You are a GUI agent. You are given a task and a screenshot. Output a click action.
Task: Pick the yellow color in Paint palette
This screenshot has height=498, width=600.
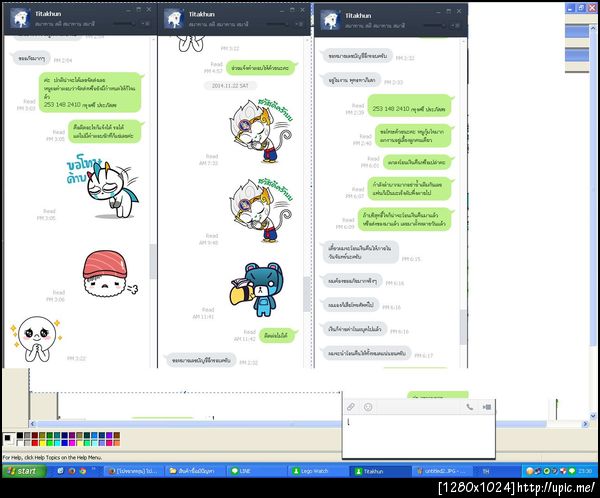pos(42,443)
